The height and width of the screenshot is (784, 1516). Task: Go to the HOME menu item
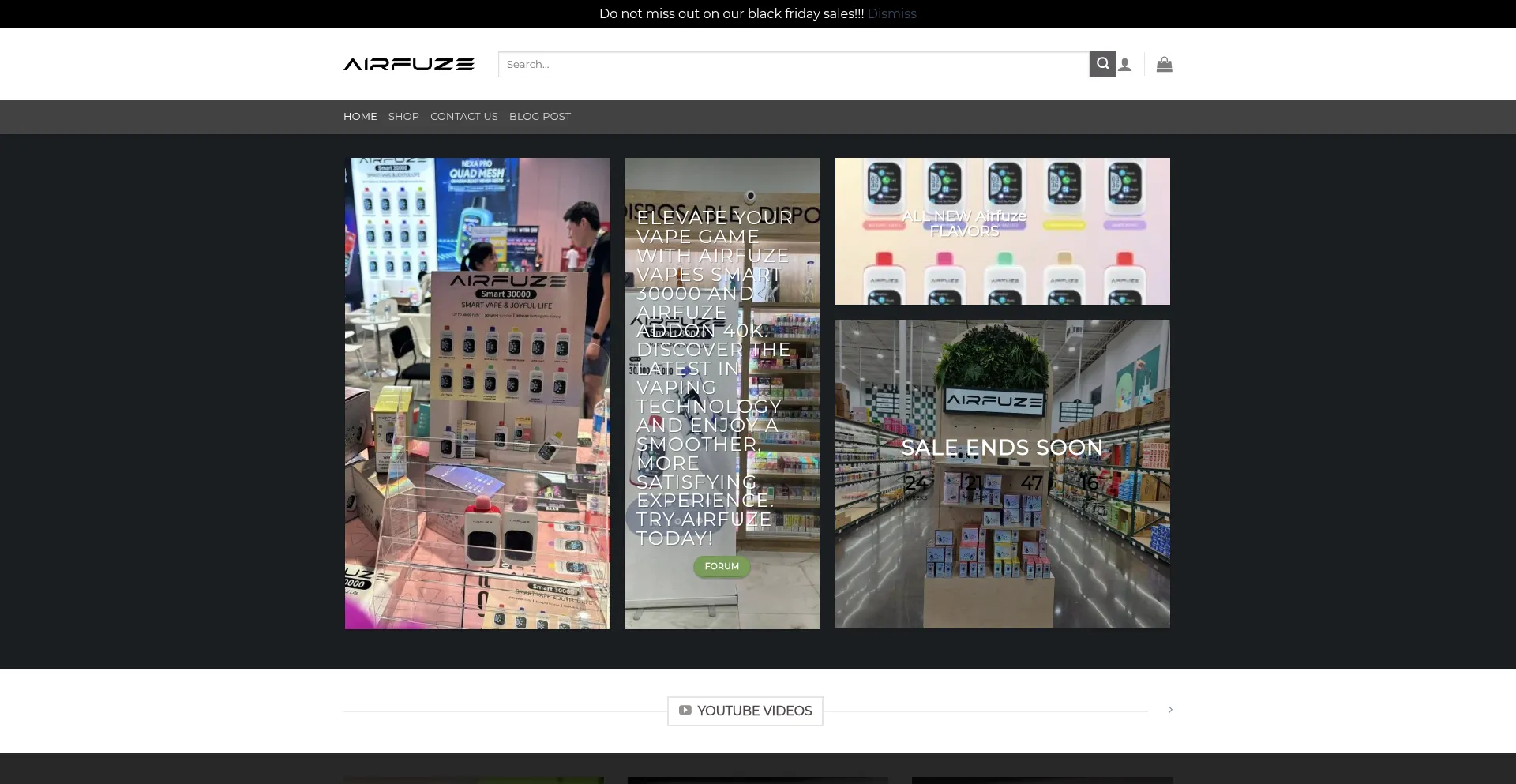[x=360, y=117]
